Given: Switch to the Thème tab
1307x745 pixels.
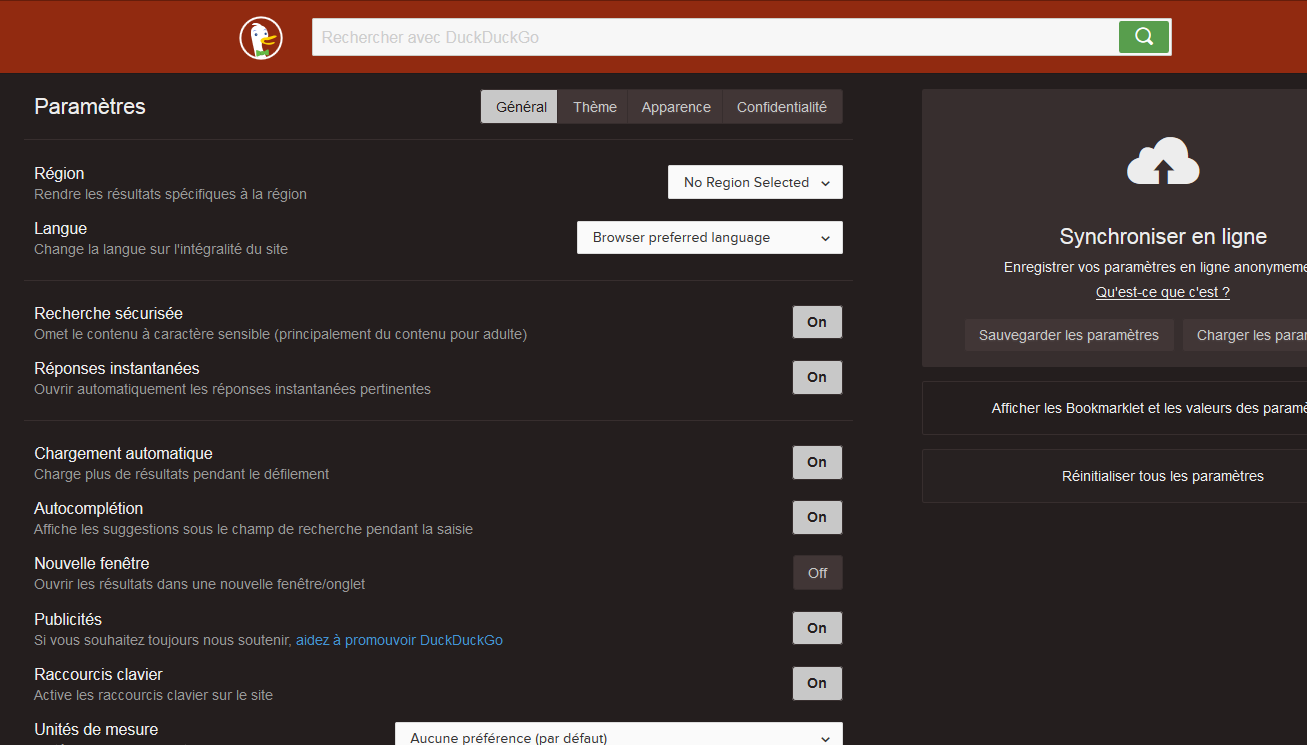Looking at the screenshot, I should (x=593, y=106).
